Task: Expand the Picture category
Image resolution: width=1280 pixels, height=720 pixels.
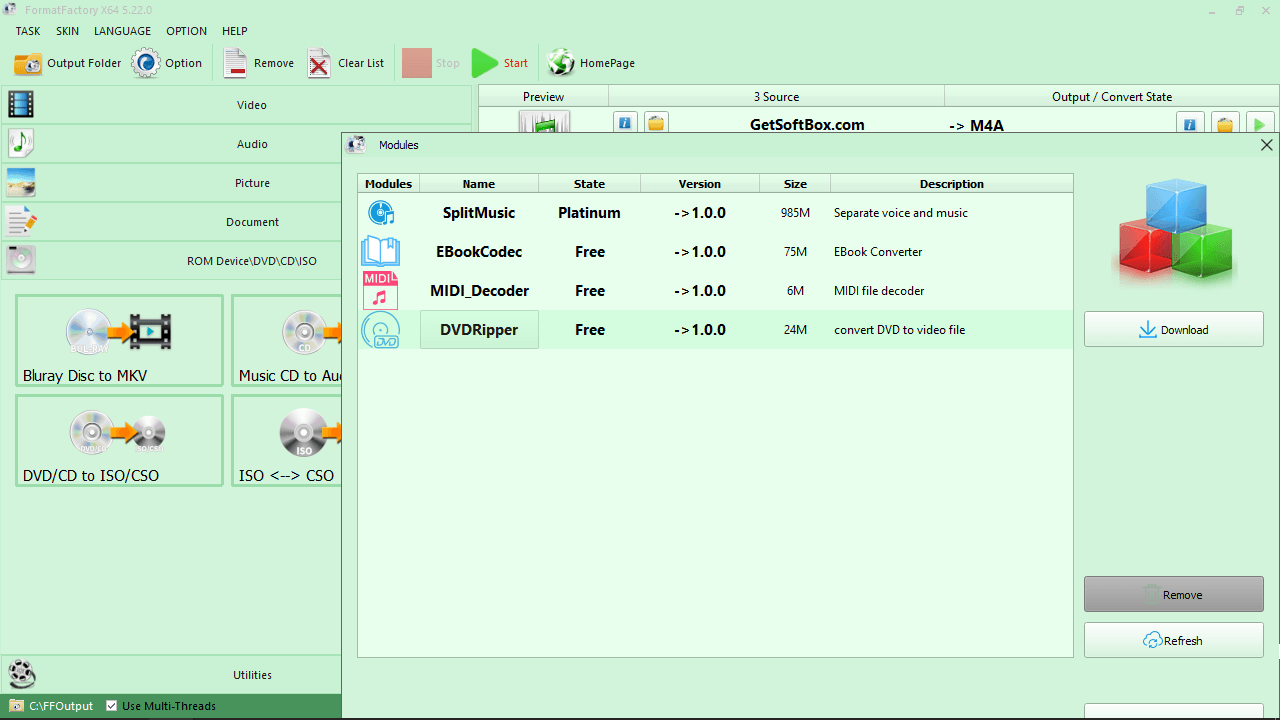Action: click(171, 183)
